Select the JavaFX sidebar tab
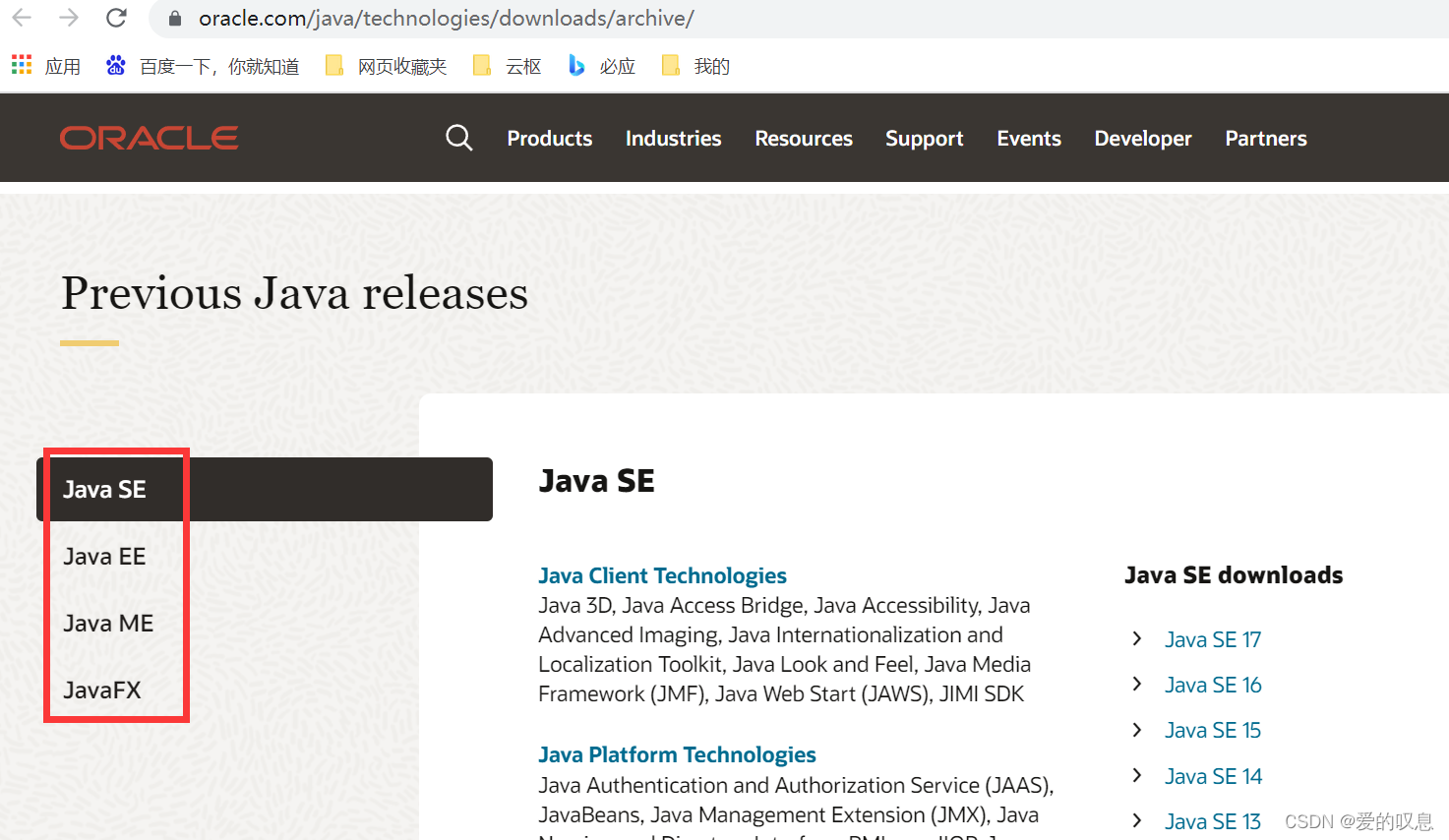 pyautogui.click(x=102, y=690)
